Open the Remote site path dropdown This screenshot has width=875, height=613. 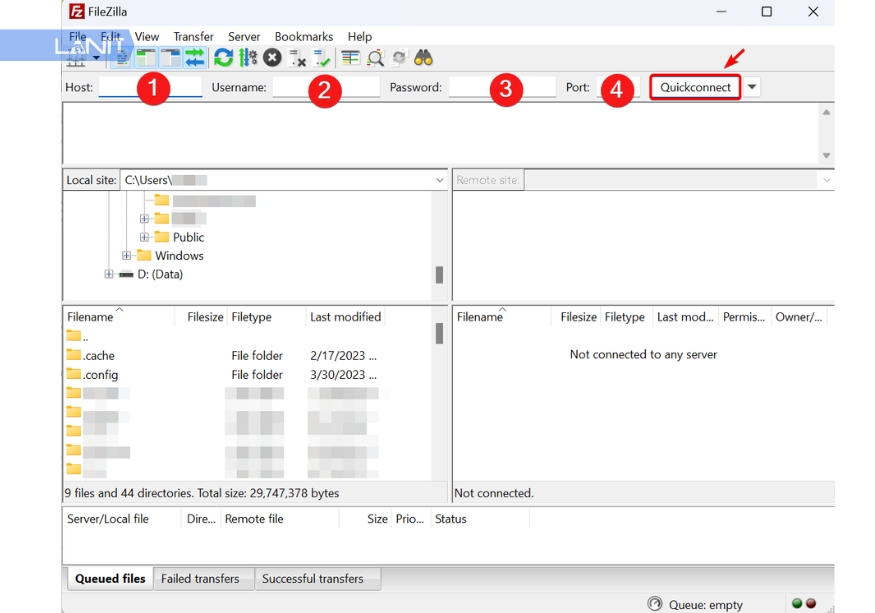826,180
